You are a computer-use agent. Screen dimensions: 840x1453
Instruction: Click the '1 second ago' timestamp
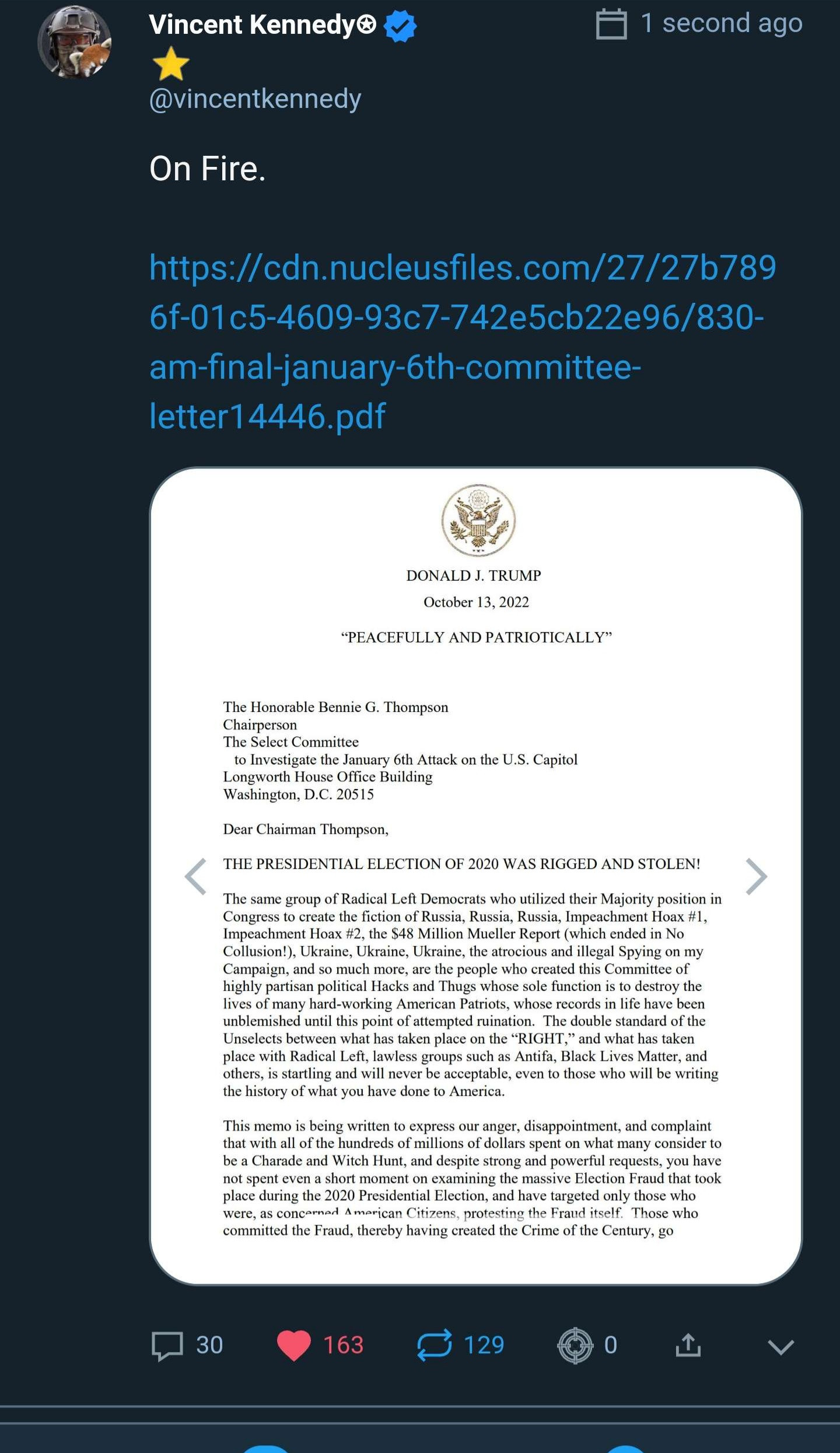pyautogui.click(x=721, y=23)
